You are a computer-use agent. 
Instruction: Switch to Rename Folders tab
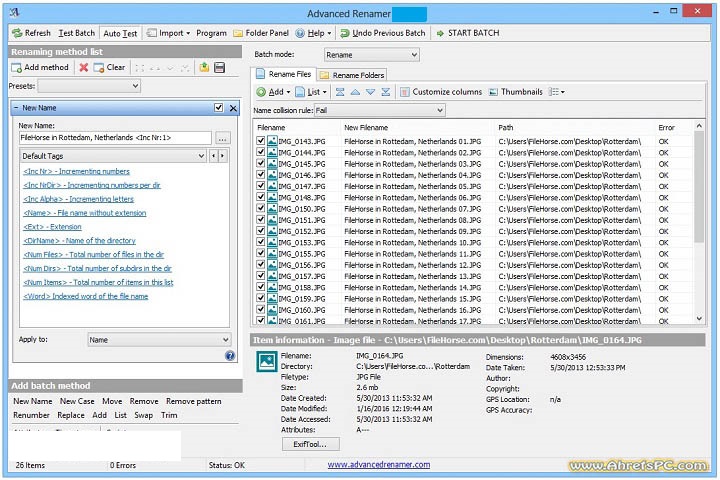(352, 75)
